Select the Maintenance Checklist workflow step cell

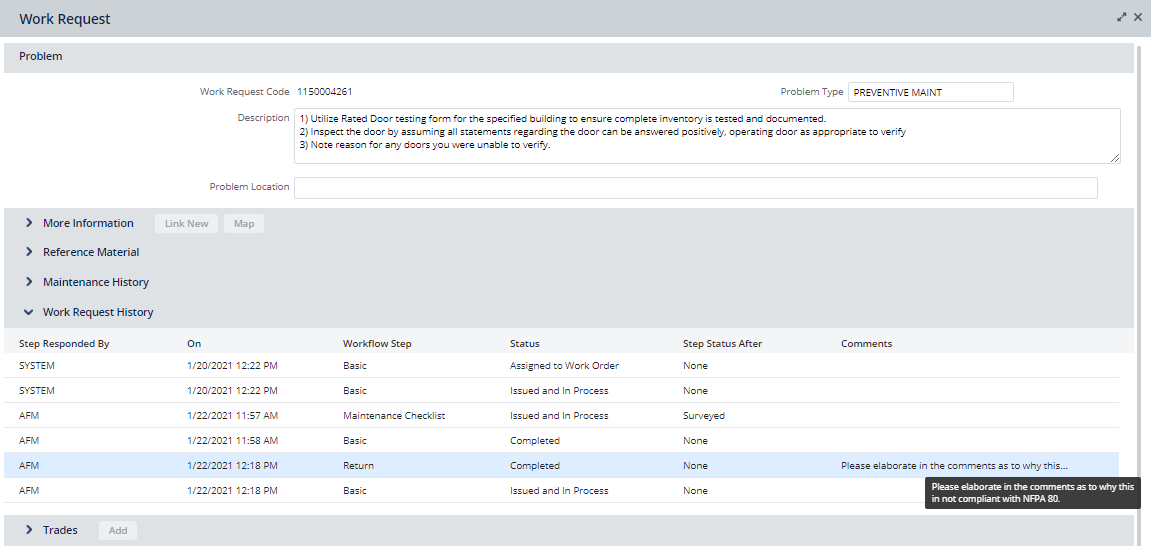[x=393, y=415]
